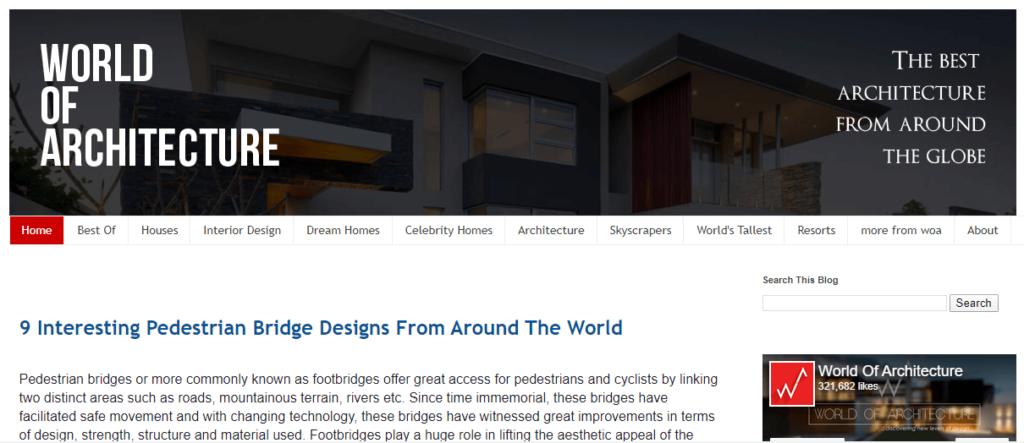Screen dimensions: 1024x443
Task: Open the Architecture menu item
Action: click(551, 230)
